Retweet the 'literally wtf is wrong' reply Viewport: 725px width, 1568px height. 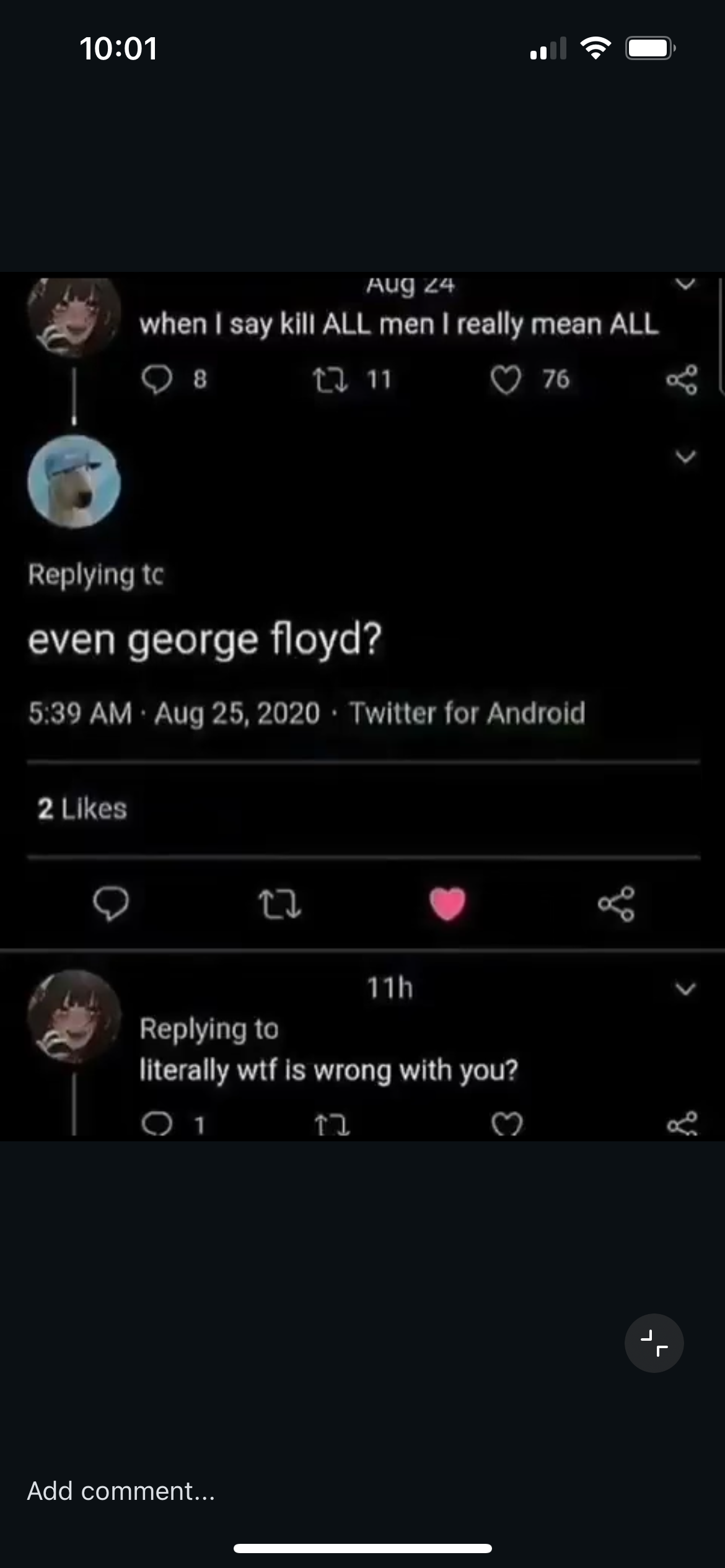tap(332, 1124)
